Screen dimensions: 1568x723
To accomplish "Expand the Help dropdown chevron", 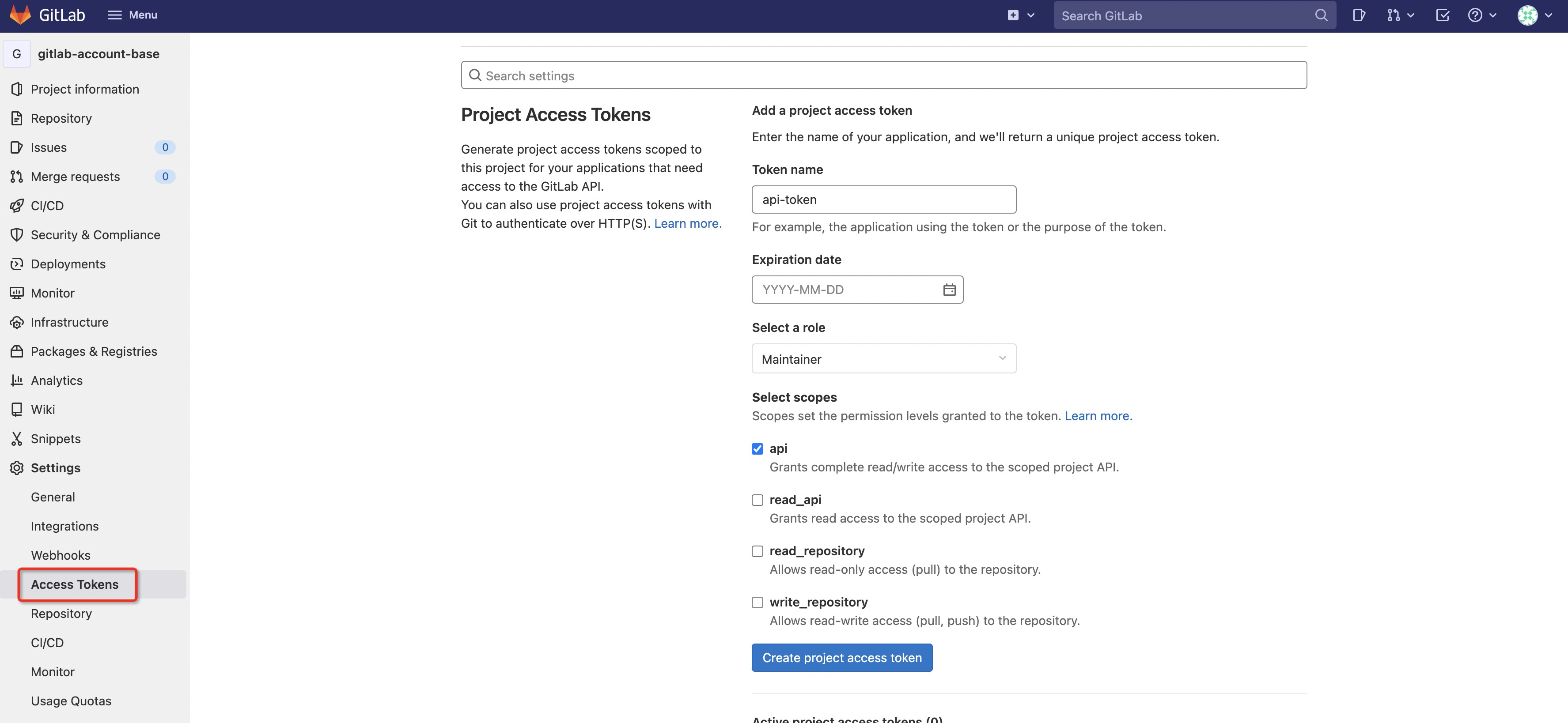I will [1492, 16].
